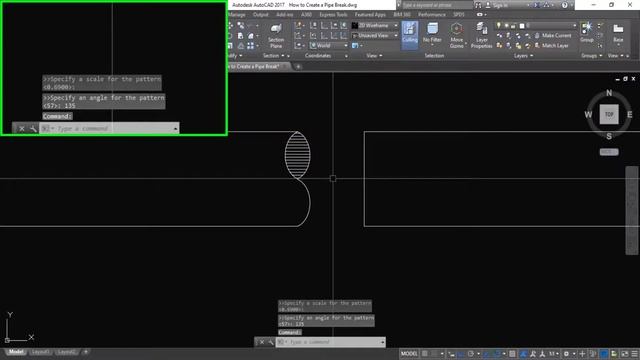640x360 pixels.
Task: Click N on the ViewCube compass
Action: click(x=609, y=93)
